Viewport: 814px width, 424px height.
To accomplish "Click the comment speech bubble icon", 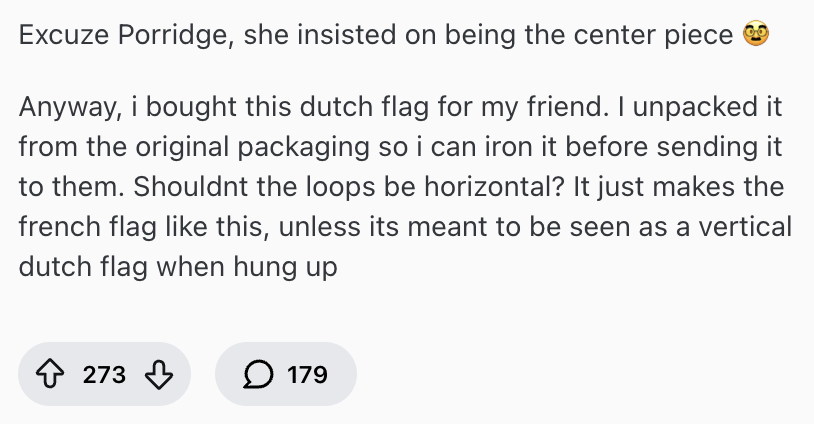I will pos(255,375).
